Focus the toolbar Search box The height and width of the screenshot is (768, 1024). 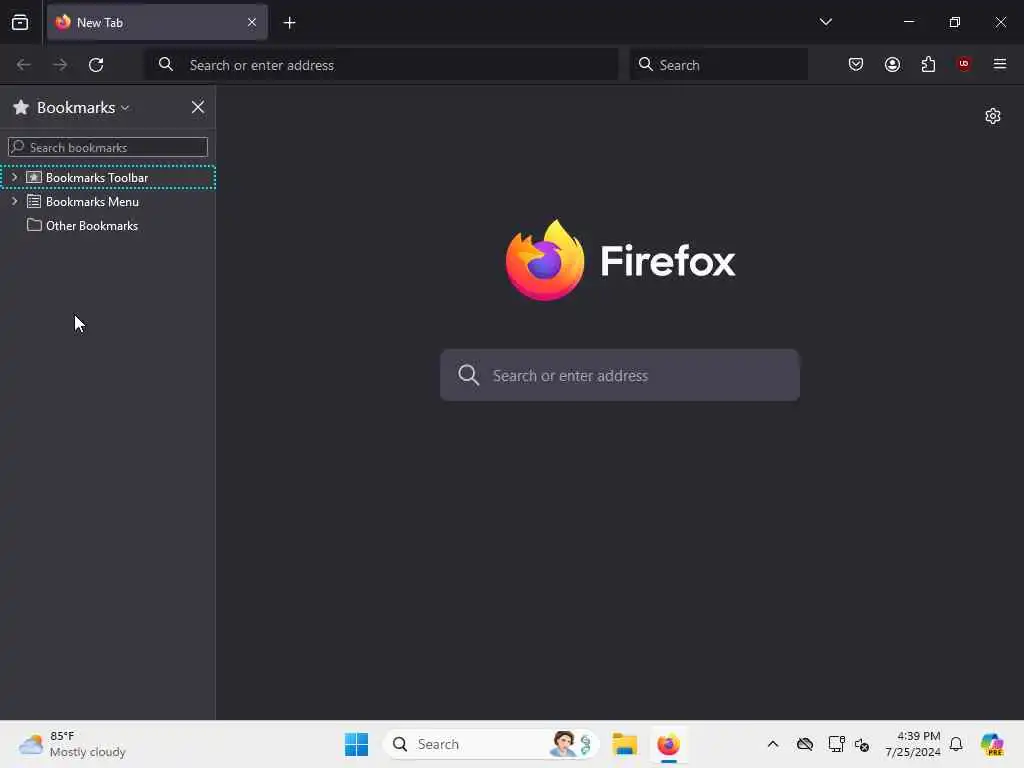(719, 65)
